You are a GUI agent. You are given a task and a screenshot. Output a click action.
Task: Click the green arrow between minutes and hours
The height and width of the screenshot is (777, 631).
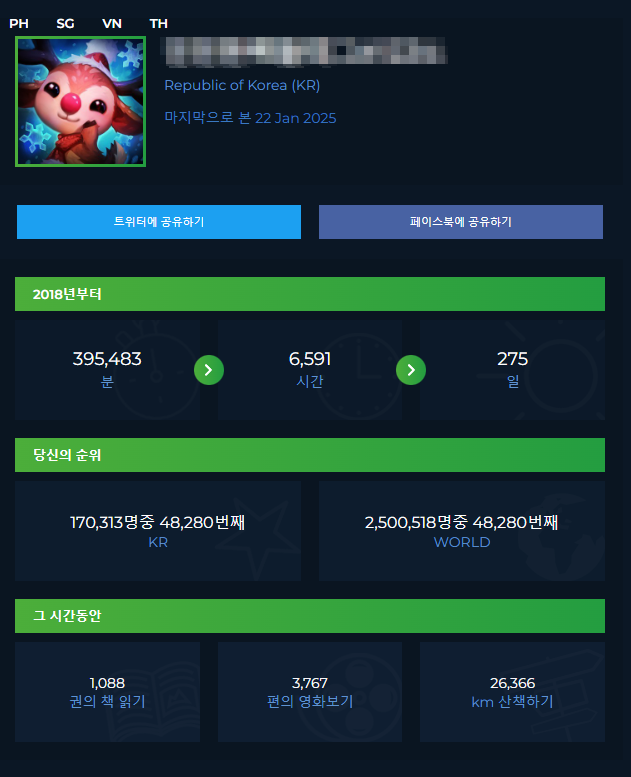pyautogui.click(x=209, y=370)
